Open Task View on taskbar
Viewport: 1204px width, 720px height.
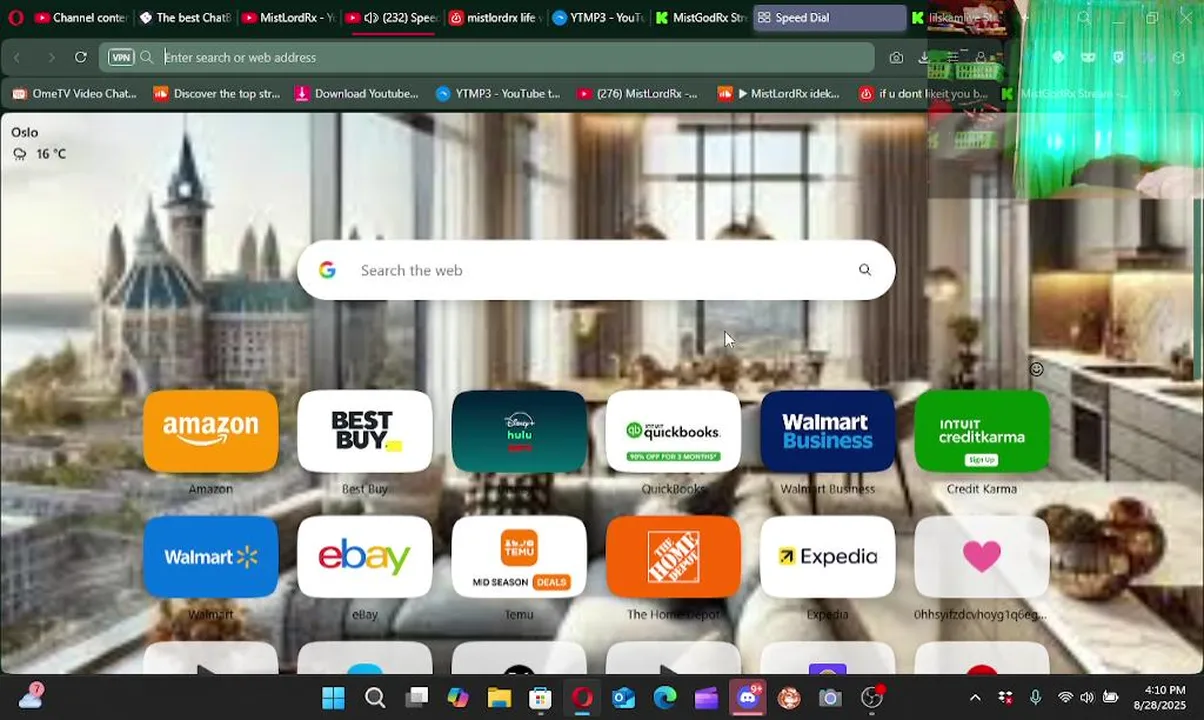(x=417, y=697)
